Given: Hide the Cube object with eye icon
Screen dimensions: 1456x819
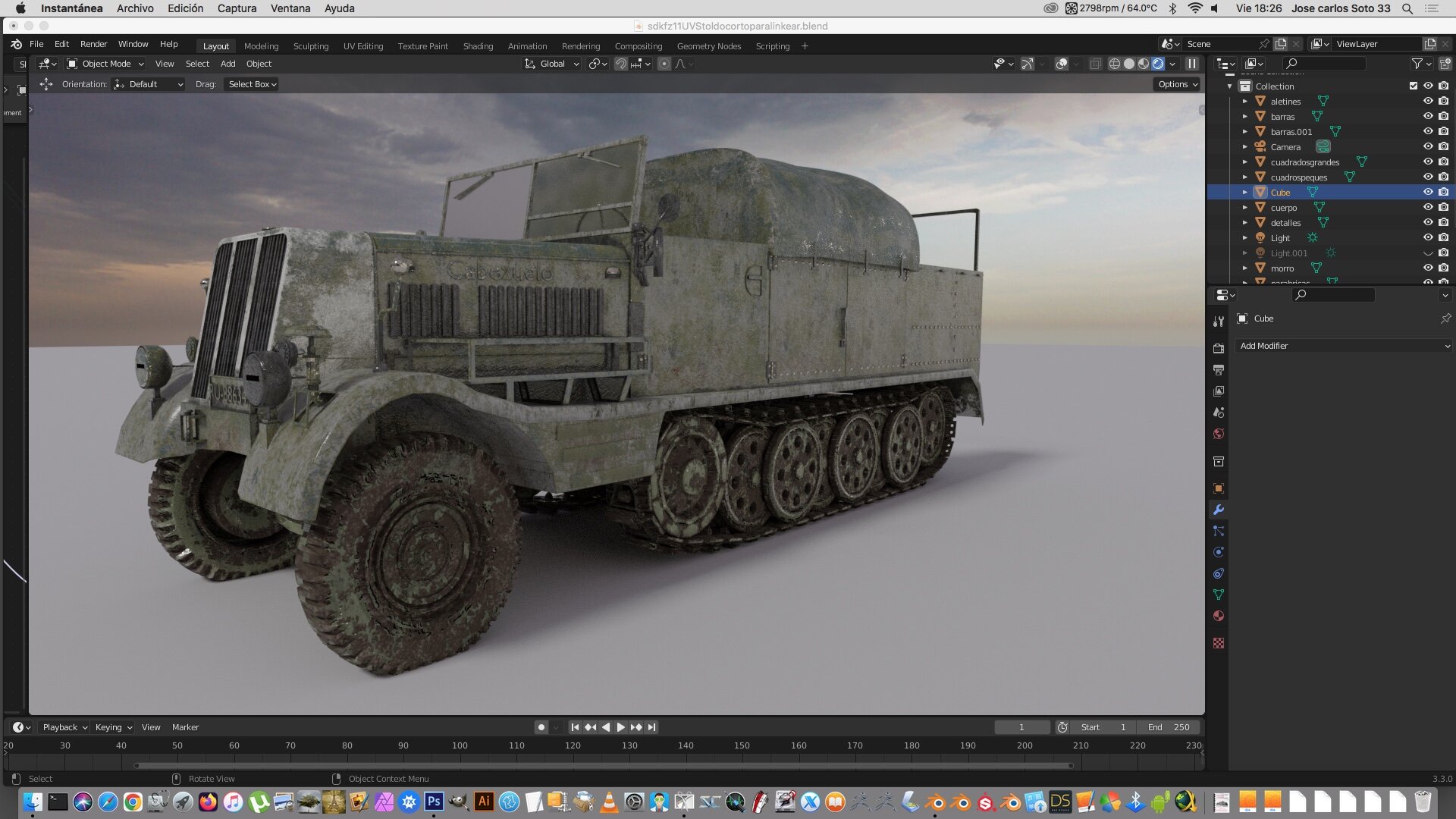Looking at the screenshot, I should (1428, 192).
